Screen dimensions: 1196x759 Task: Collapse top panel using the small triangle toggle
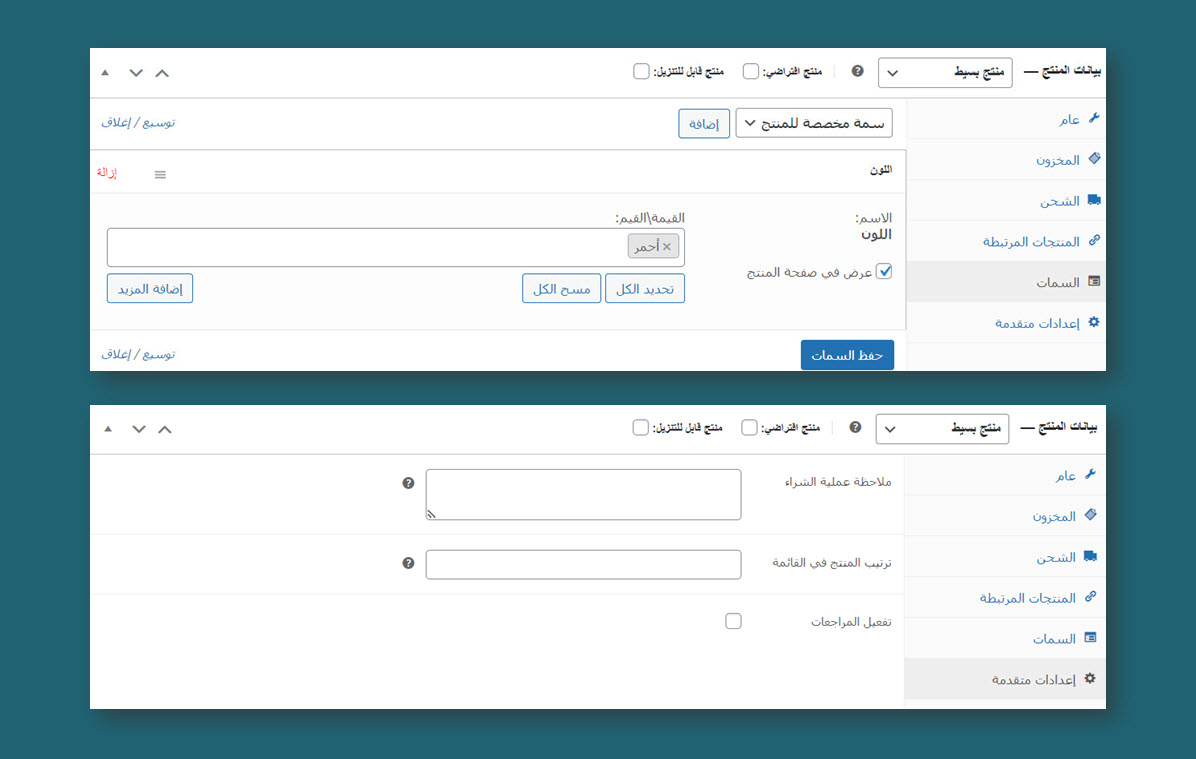click(105, 73)
